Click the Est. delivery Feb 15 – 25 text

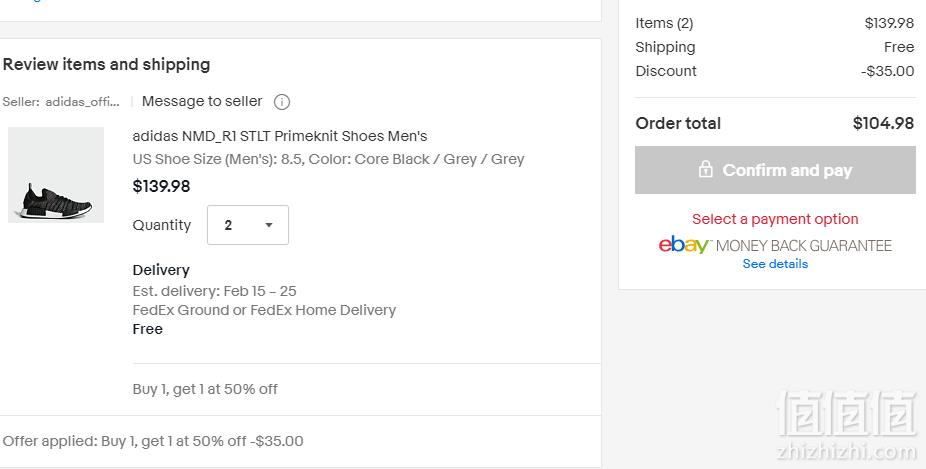coord(214,291)
